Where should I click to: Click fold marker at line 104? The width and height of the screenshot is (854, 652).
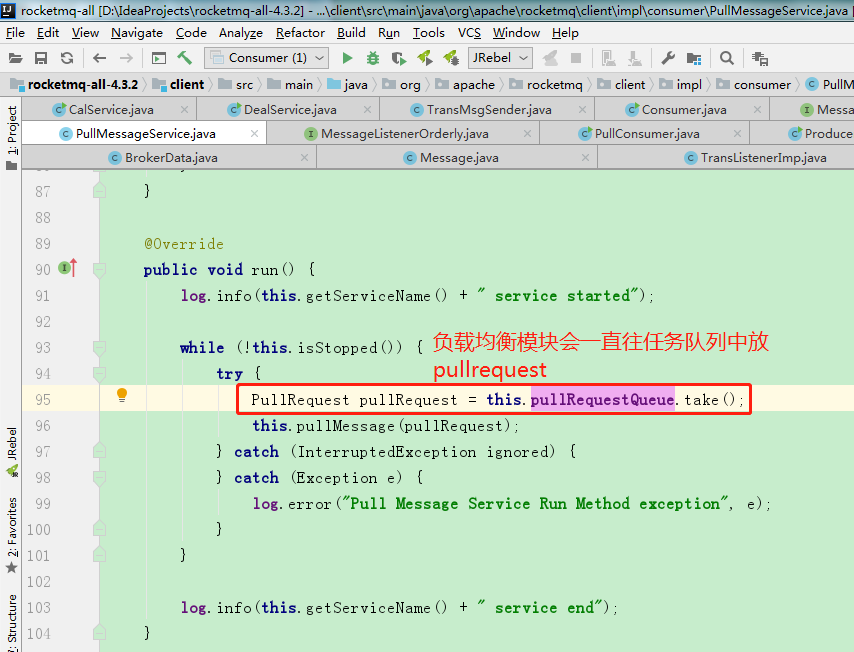point(99,632)
